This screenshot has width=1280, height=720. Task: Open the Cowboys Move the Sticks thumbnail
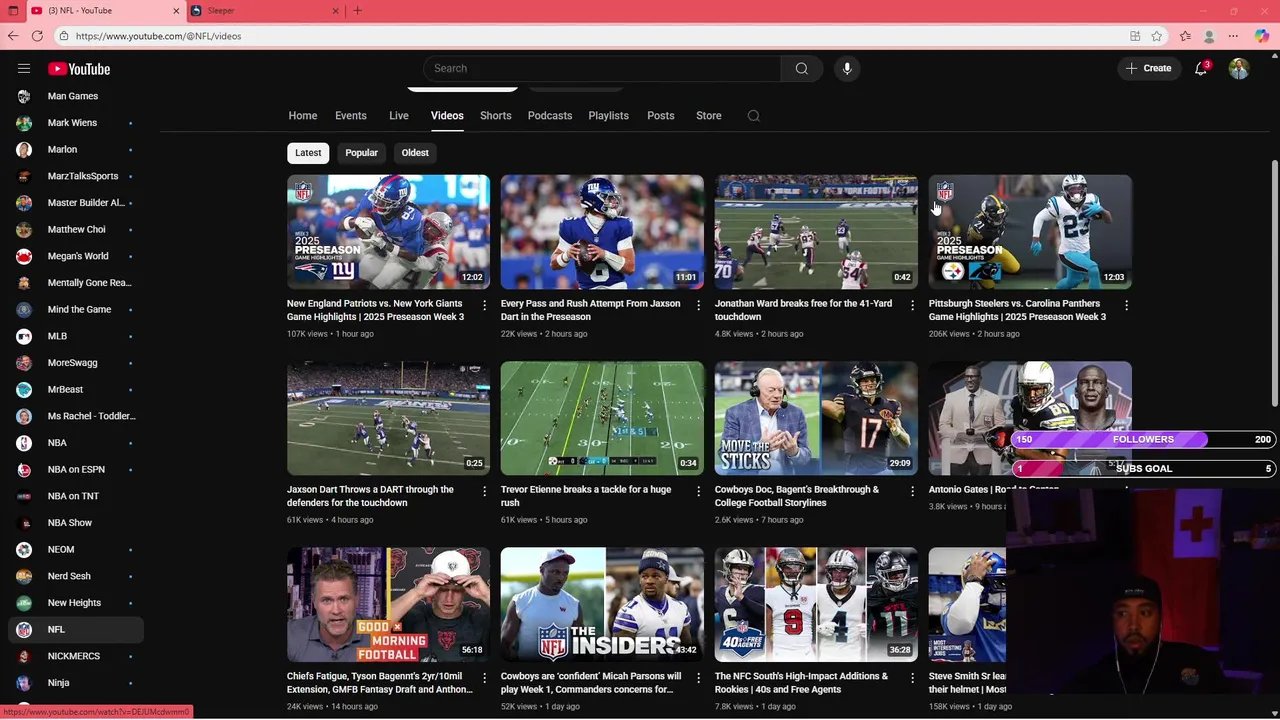[816, 418]
